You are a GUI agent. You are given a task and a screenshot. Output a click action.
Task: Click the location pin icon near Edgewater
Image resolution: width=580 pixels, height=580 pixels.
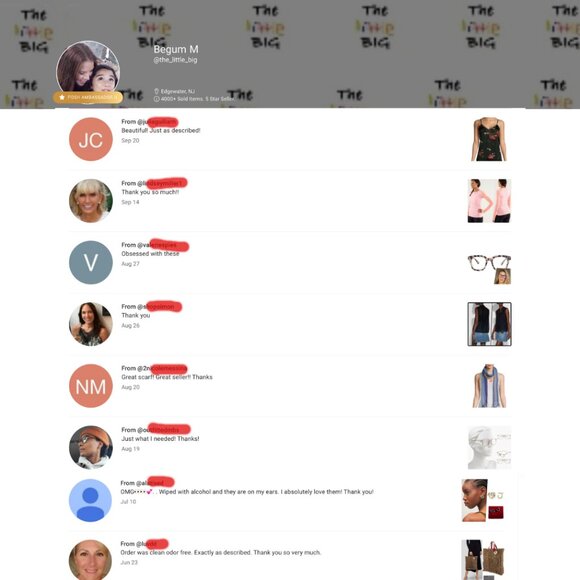(x=156, y=91)
